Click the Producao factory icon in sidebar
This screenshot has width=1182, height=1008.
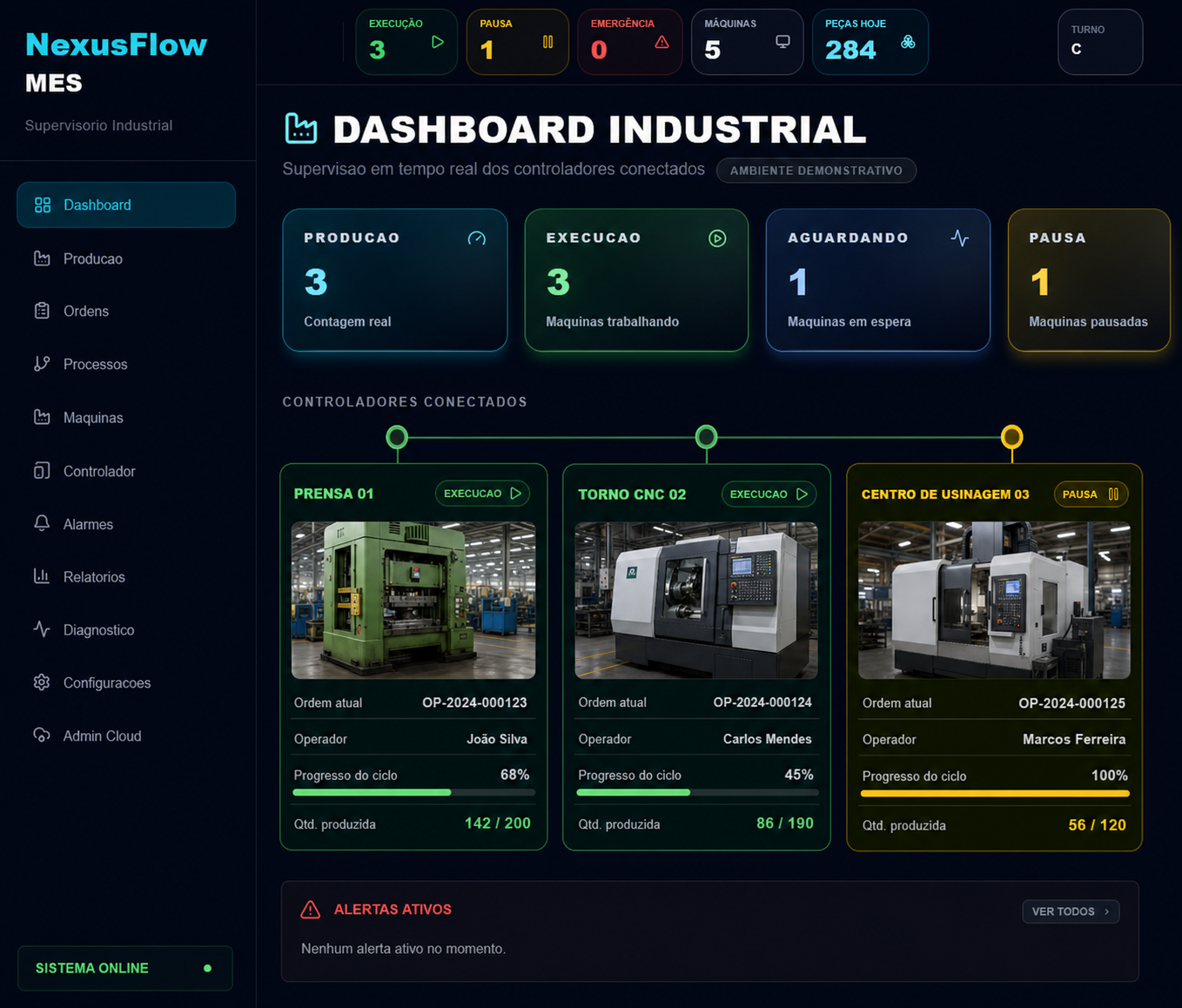coord(42,259)
